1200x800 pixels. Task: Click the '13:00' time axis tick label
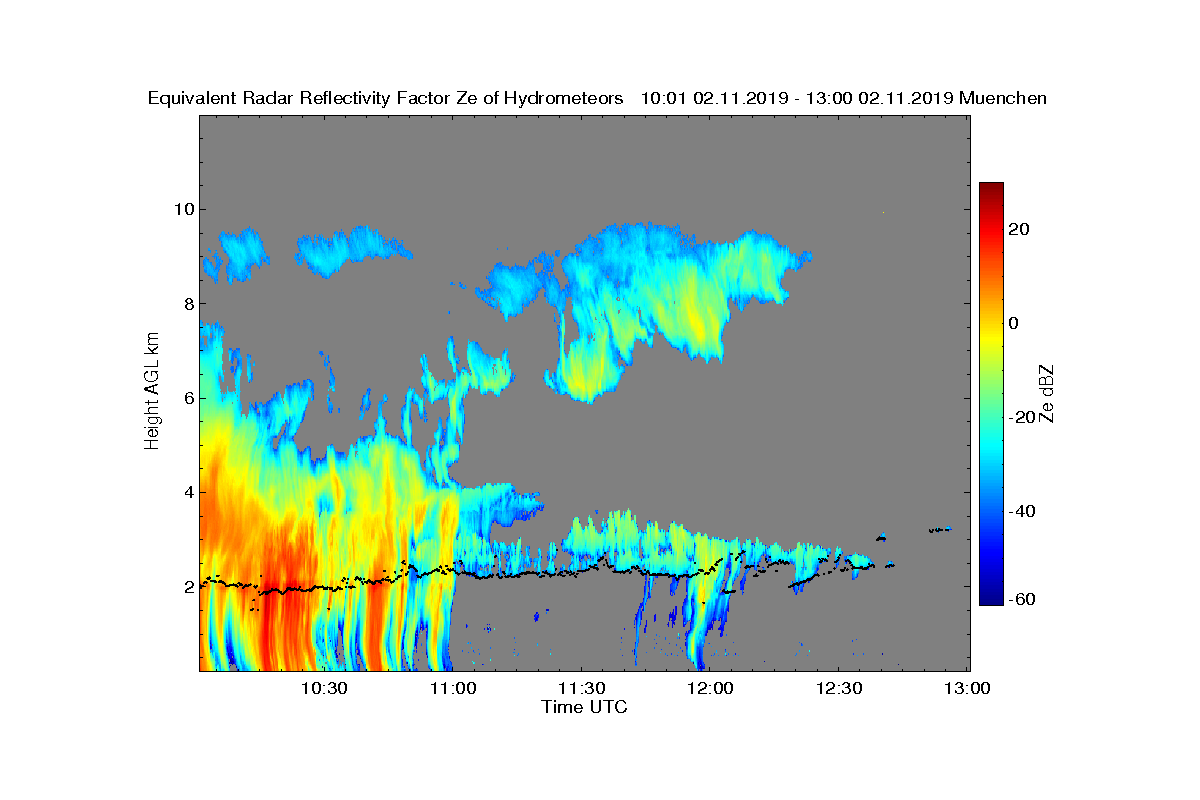click(x=969, y=688)
